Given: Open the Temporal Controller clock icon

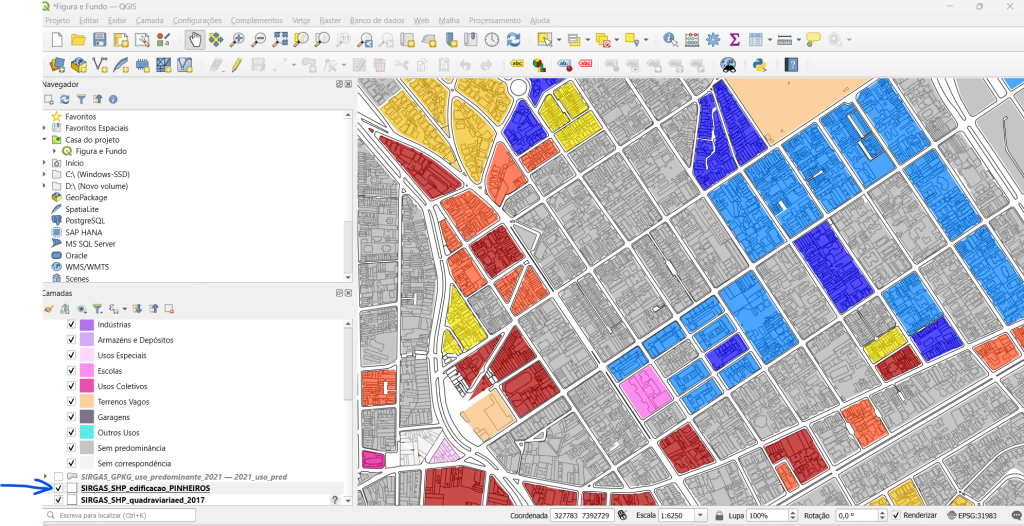Looking at the screenshot, I should click(492, 39).
